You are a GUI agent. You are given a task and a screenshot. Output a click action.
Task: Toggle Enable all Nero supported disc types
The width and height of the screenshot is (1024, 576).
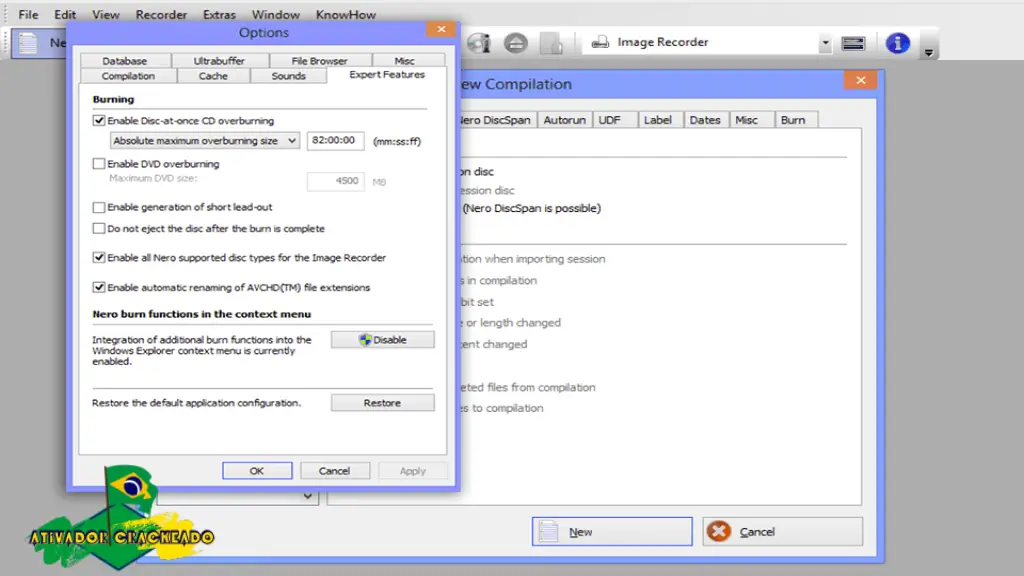coord(99,257)
